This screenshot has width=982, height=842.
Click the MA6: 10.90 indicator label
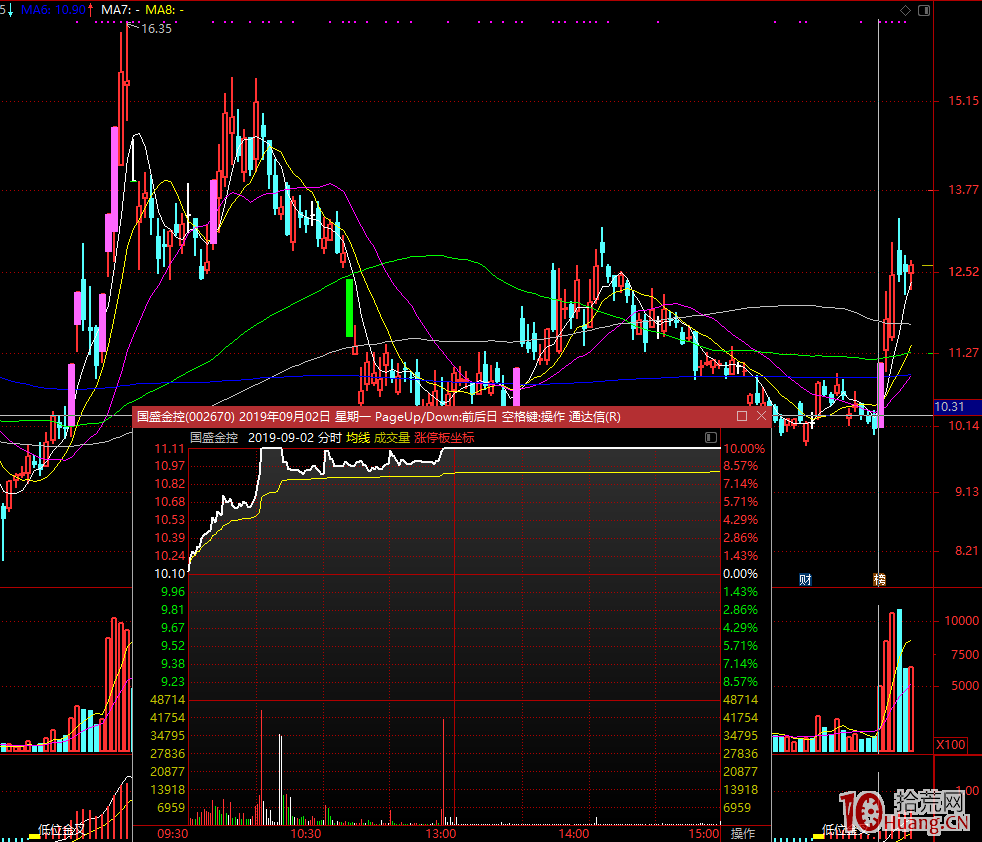tap(53, 10)
